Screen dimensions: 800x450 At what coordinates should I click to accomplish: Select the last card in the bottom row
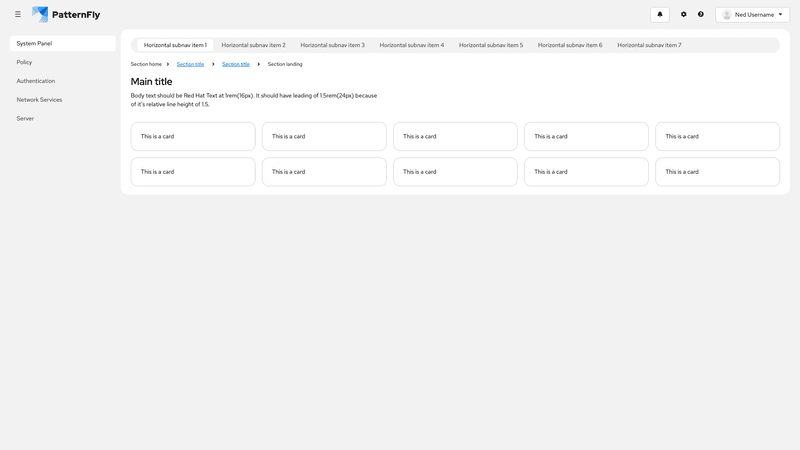click(x=717, y=172)
